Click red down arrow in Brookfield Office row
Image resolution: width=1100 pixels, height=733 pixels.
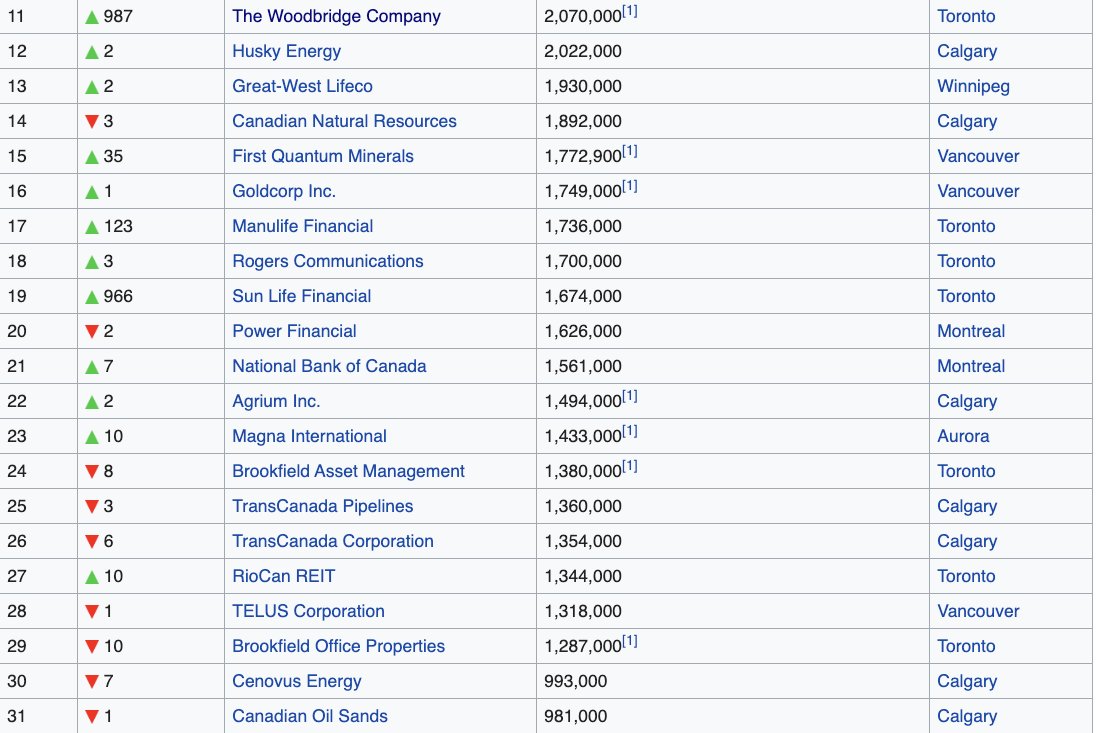point(92,647)
